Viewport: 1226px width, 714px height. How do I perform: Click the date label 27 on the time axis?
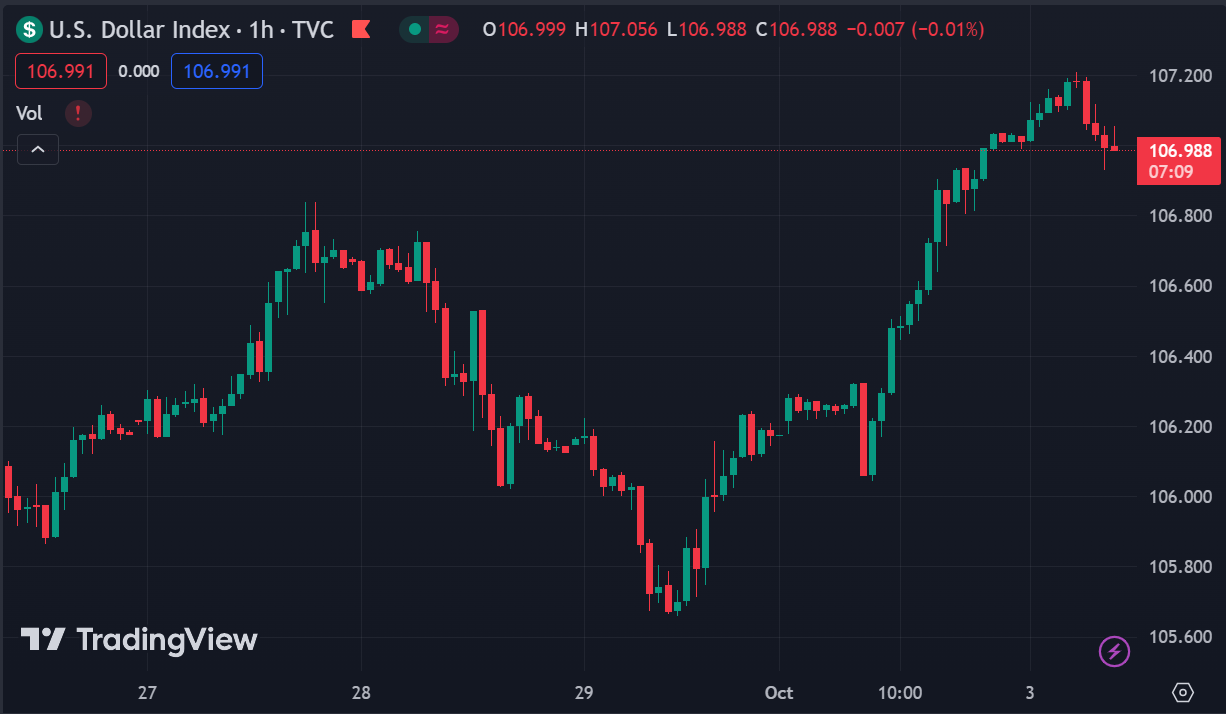coord(148,693)
